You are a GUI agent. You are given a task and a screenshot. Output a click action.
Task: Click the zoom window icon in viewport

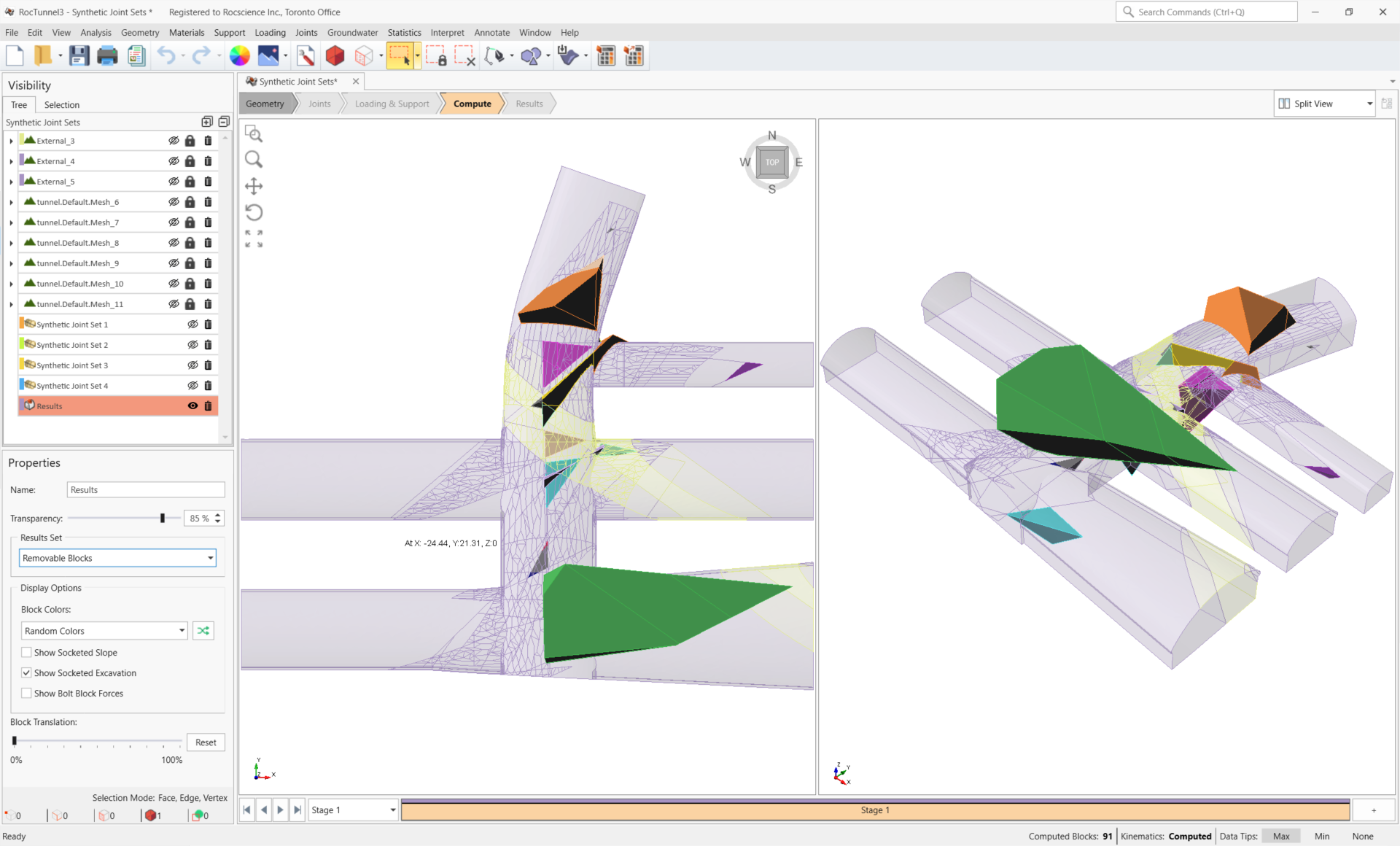pyautogui.click(x=253, y=133)
